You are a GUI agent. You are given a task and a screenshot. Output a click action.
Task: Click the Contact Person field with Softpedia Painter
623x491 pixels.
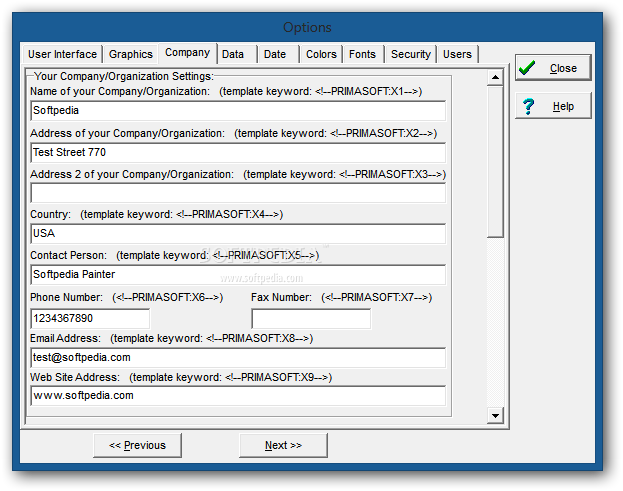tap(238, 274)
